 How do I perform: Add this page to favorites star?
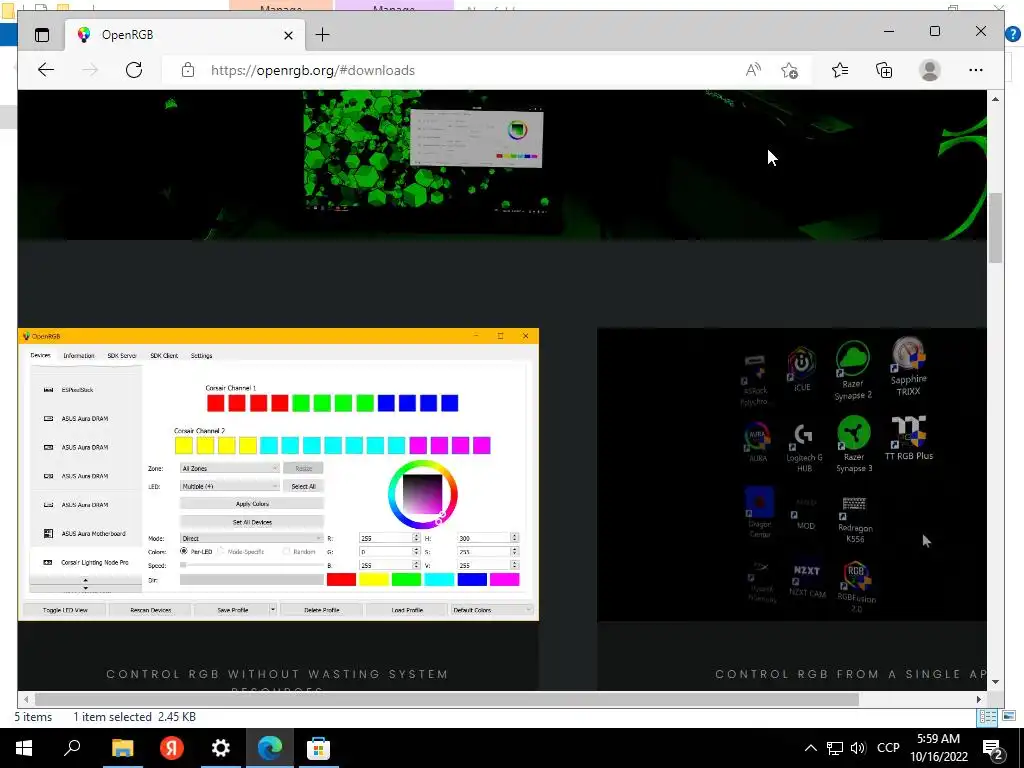(790, 70)
